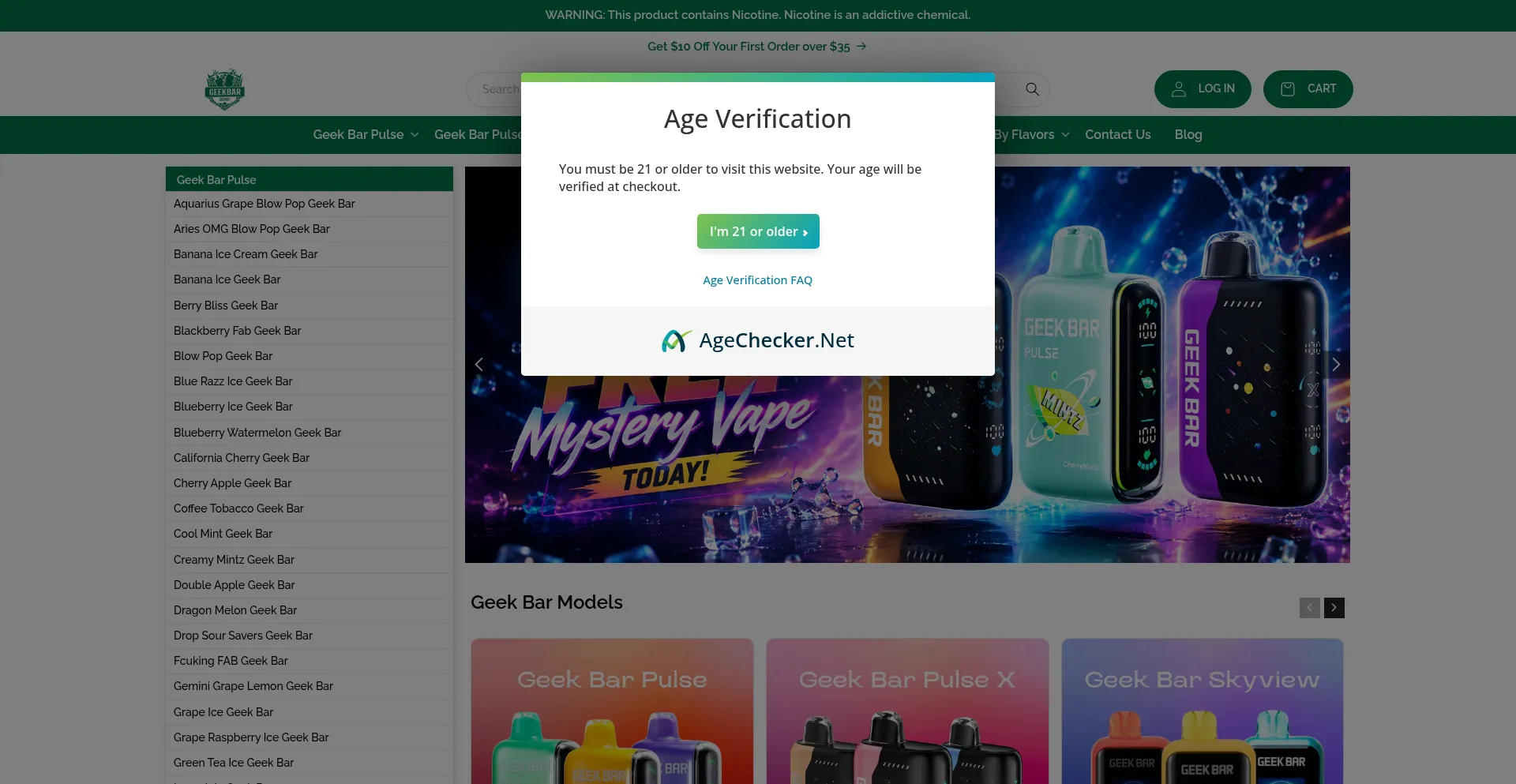Click the AgeChecker.Net logo
The height and width of the screenshot is (784, 1516).
tap(758, 340)
